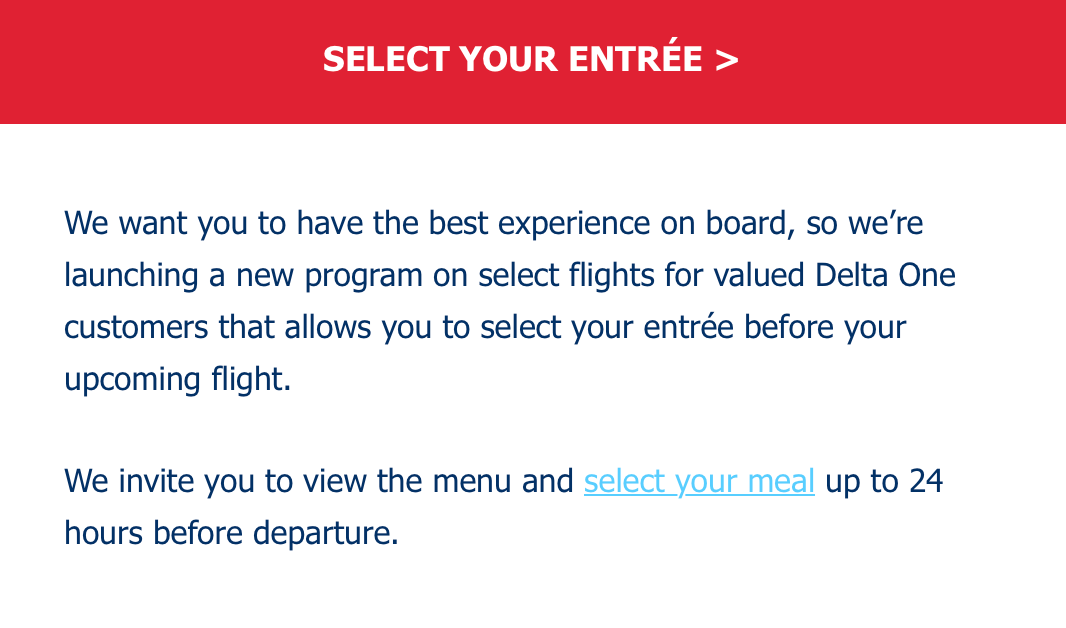The width and height of the screenshot is (1066, 628).
Task: Click the > arrow in the red banner
Action: click(x=727, y=60)
